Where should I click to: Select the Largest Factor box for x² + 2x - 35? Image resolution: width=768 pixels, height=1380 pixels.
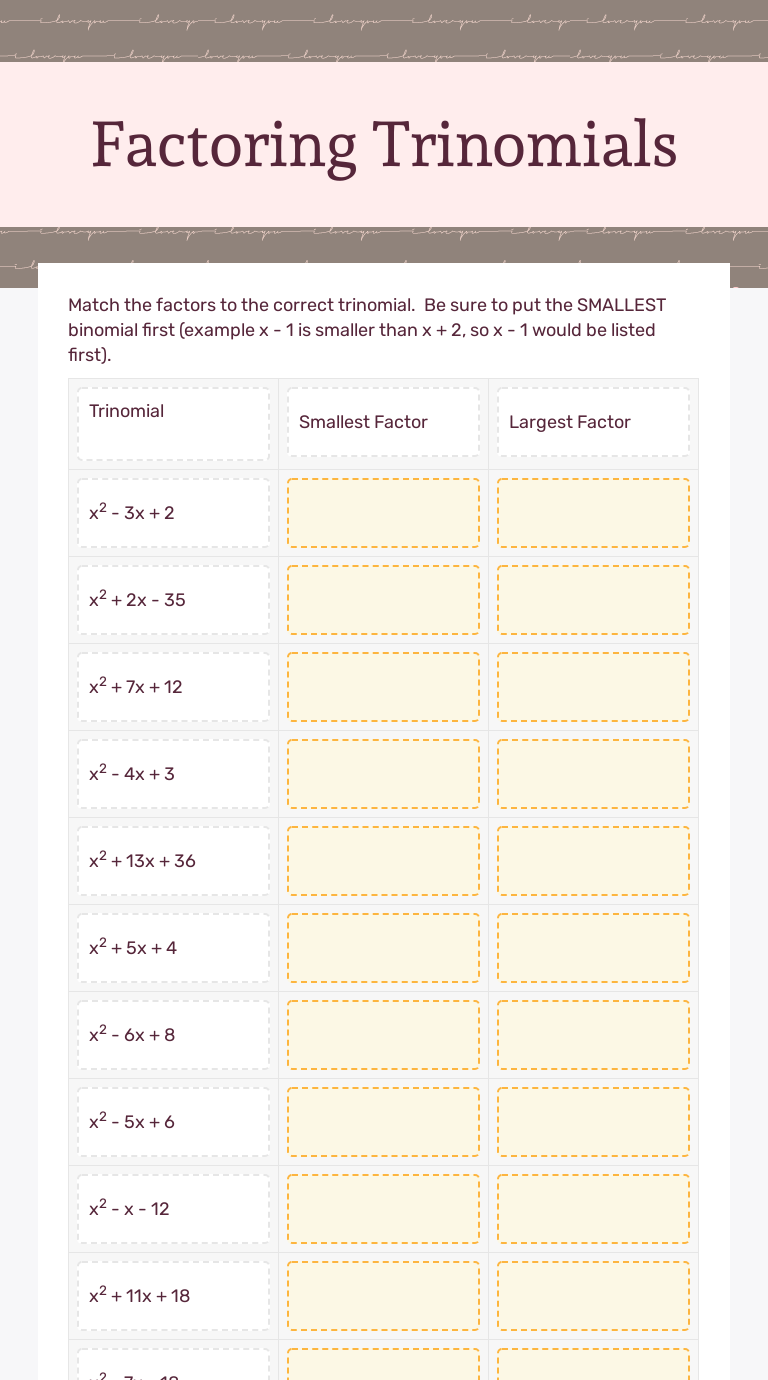[593, 600]
